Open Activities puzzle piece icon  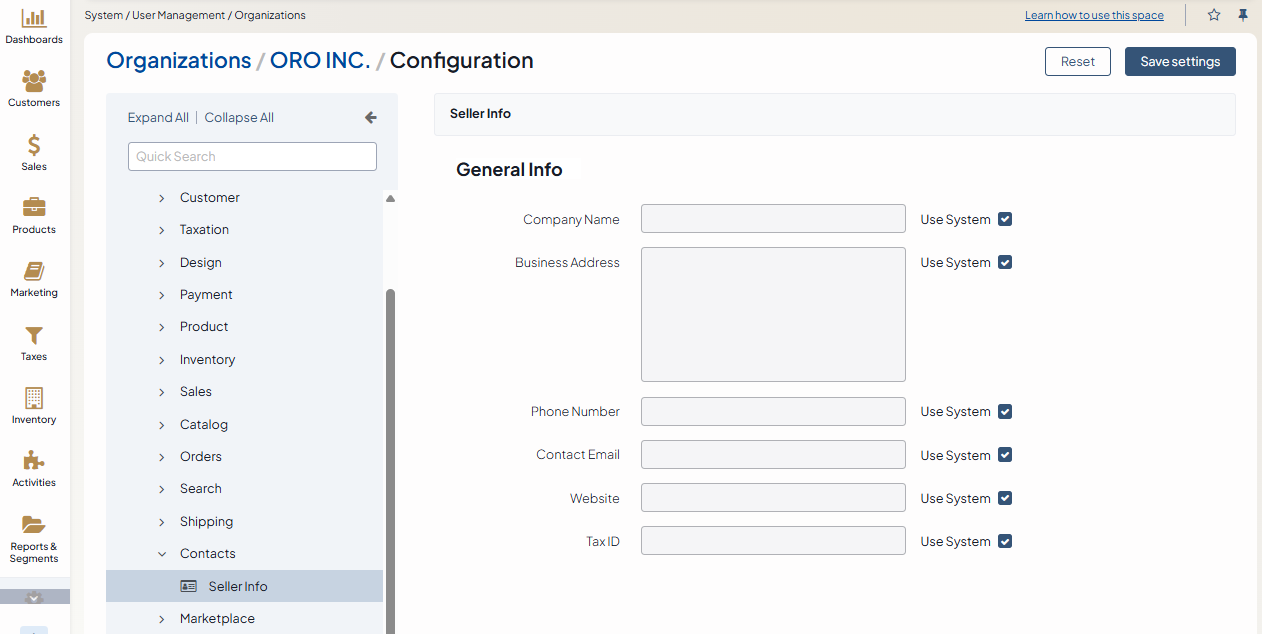point(34,461)
